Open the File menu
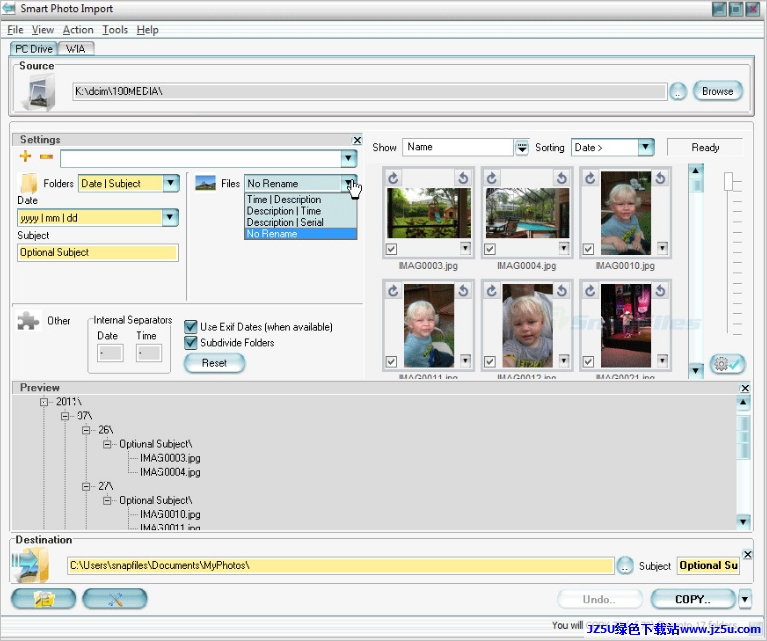The width and height of the screenshot is (767, 641). point(15,30)
